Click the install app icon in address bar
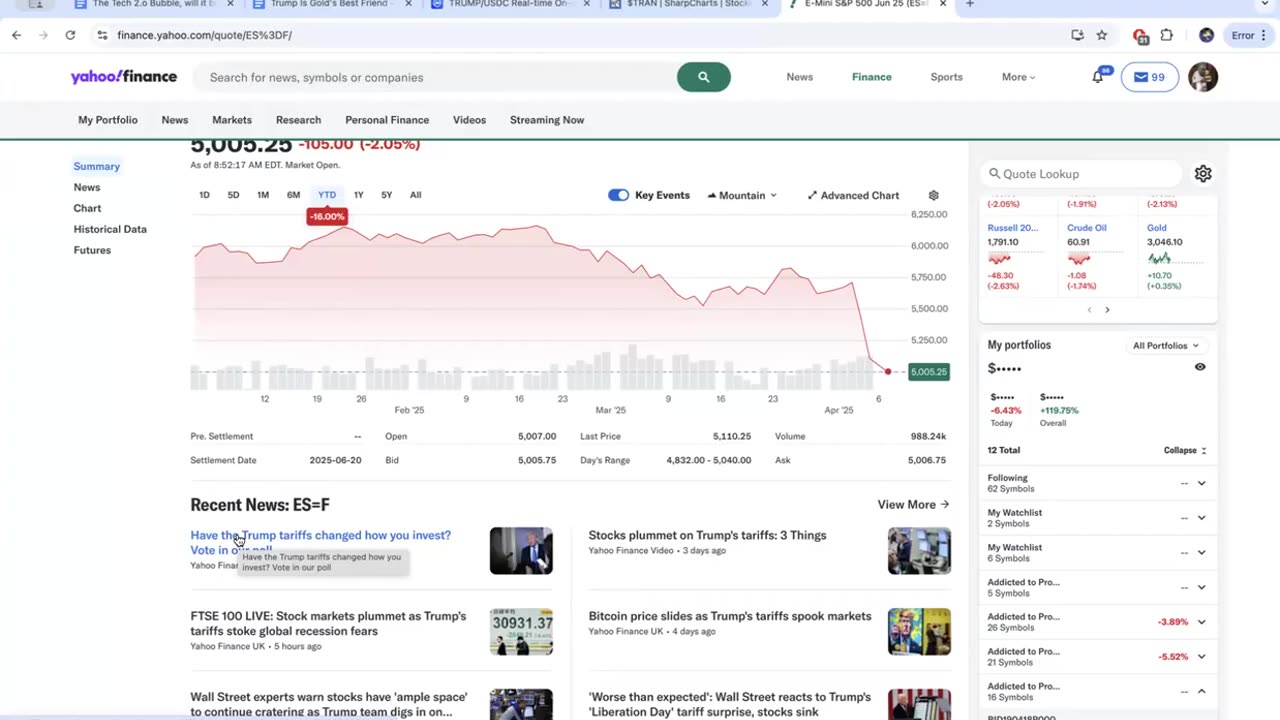The width and height of the screenshot is (1280, 720). coord(1077,35)
